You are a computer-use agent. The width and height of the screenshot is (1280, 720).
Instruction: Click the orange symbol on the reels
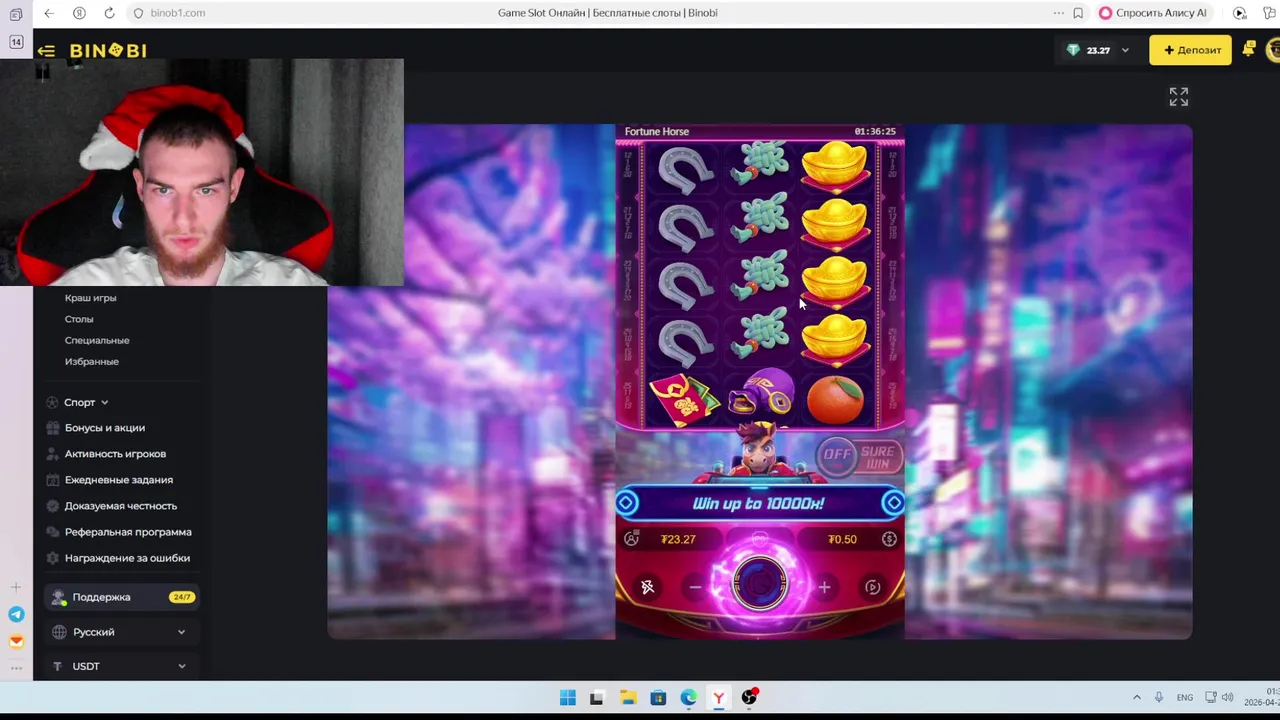pos(835,399)
